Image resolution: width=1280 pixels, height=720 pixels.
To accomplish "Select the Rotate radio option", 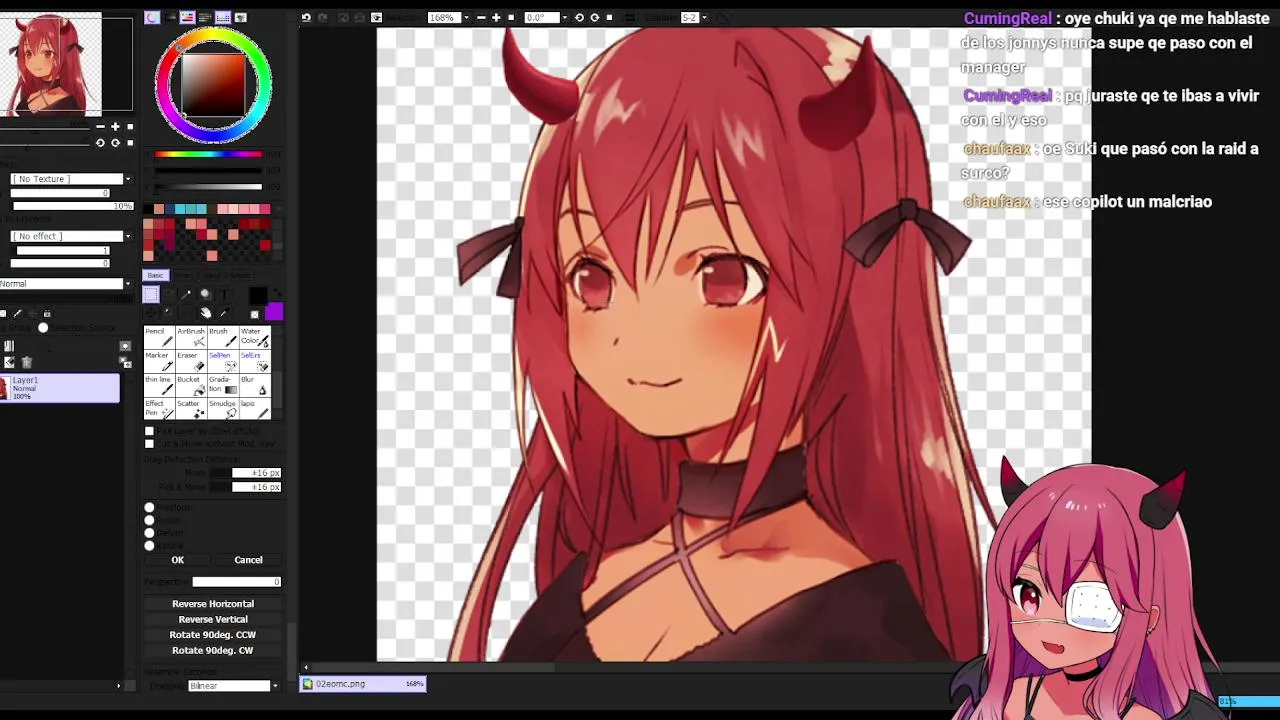I will [x=149, y=545].
